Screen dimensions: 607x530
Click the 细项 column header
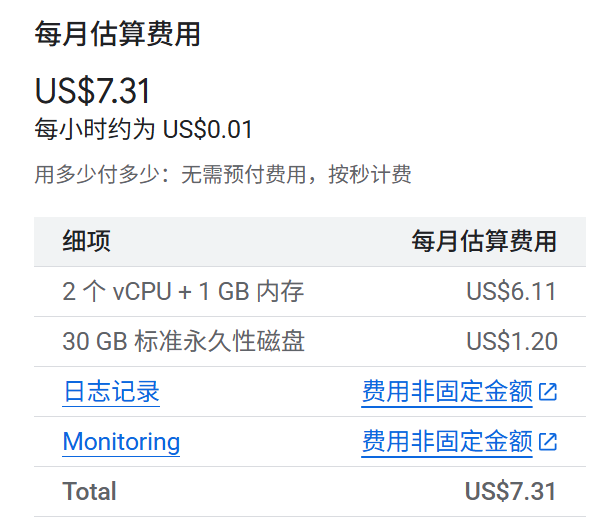click(87, 241)
